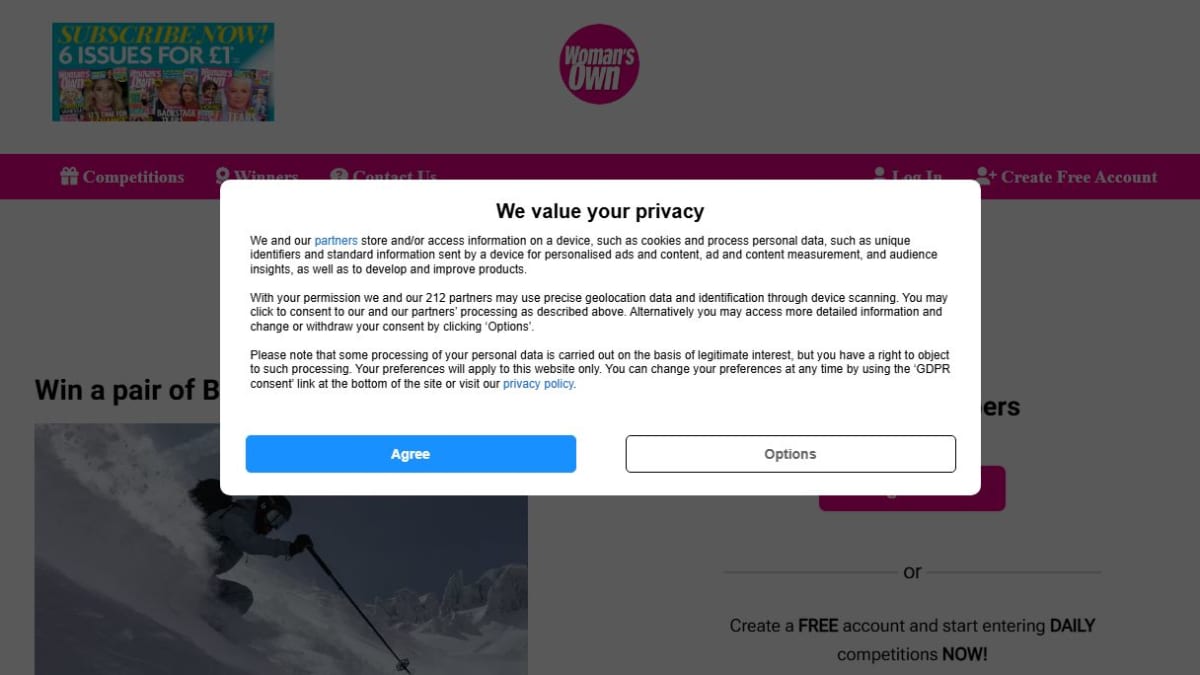Select the Create Free Account text
The width and height of the screenshot is (1200, 675).
[1079, 177]
